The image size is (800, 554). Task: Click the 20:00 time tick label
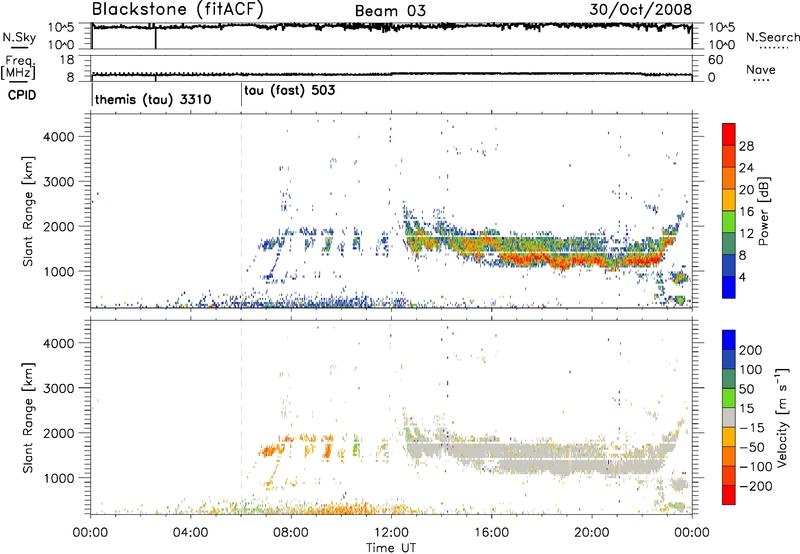point(591,533)
